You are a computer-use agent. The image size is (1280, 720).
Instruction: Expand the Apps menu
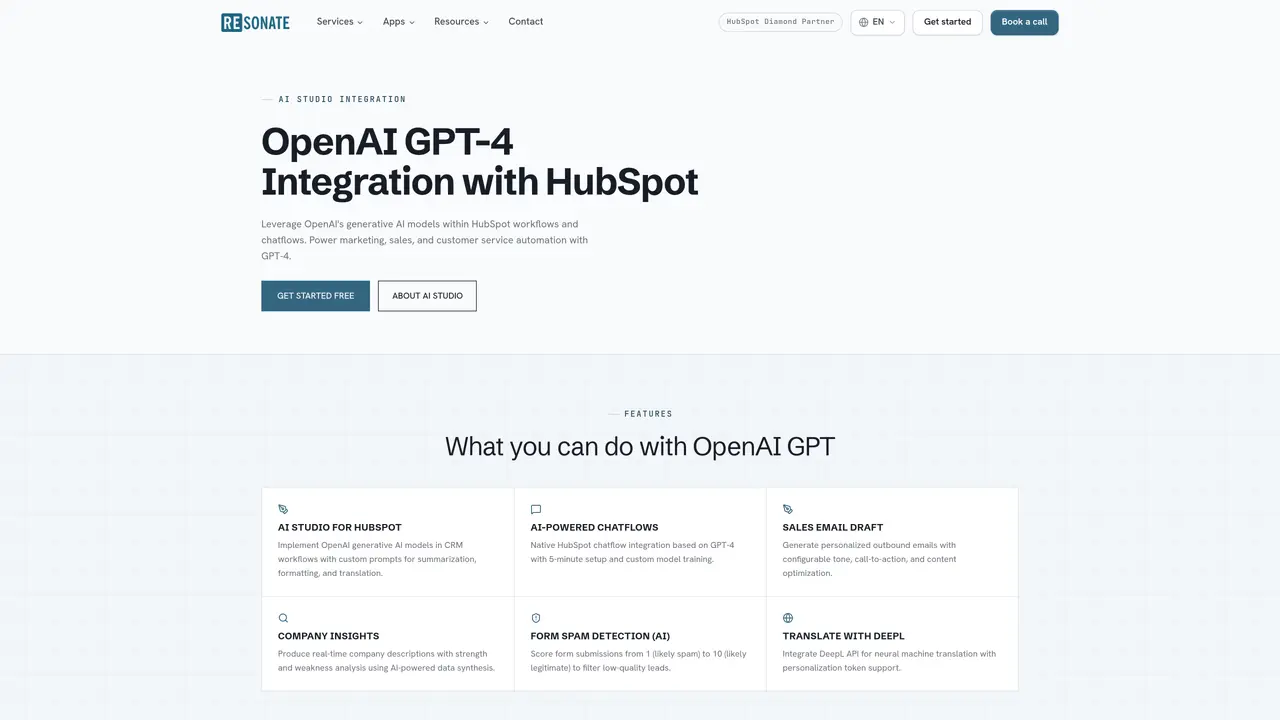pos(398,22)
